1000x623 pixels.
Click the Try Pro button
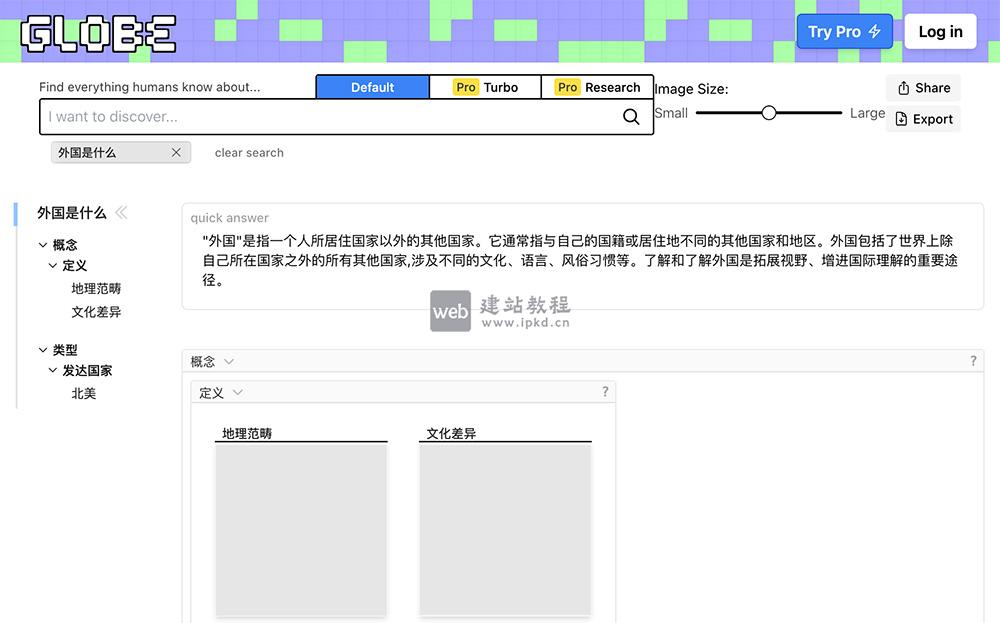pyautogui.click(x=844, y=31)
